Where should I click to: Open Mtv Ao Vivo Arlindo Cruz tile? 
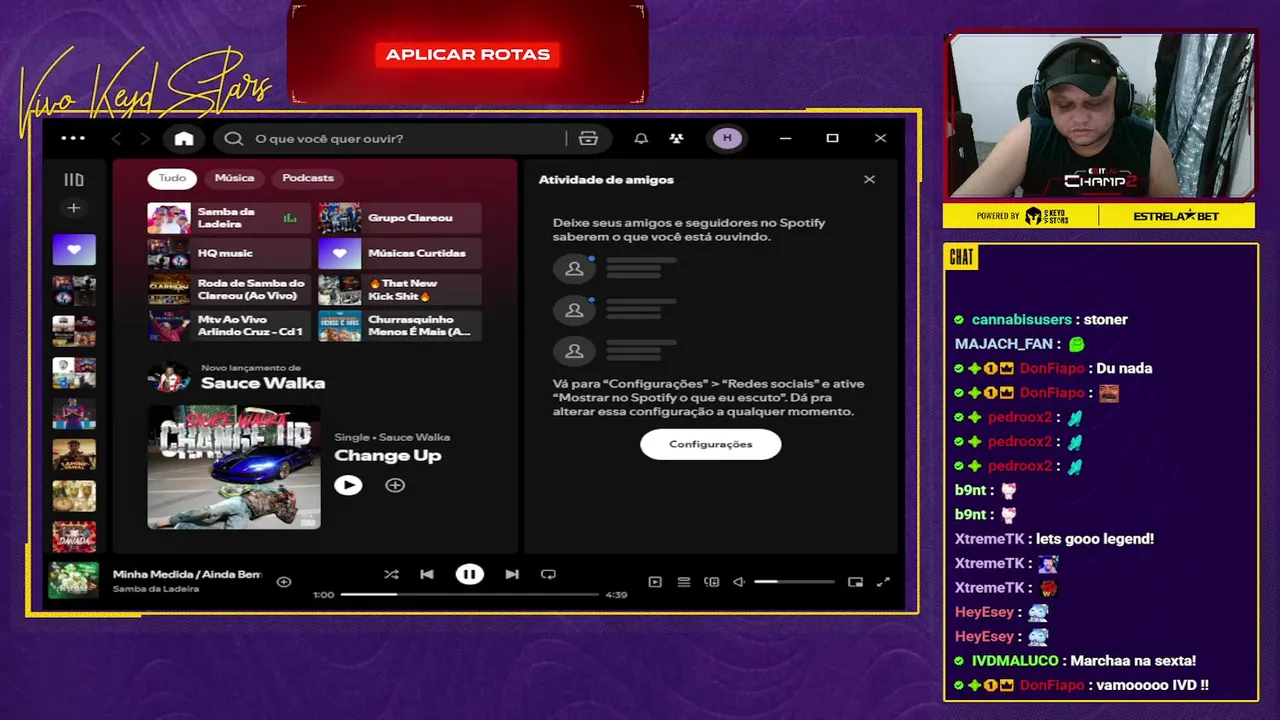click(229, 326)
